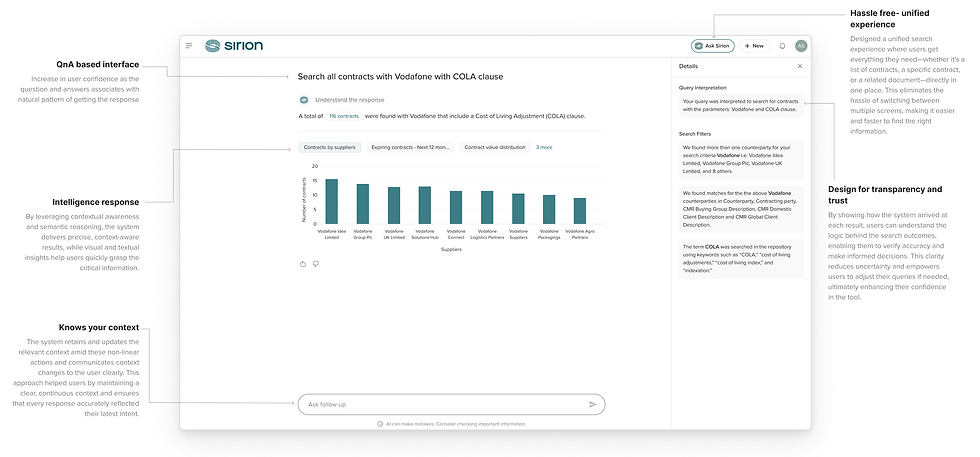Click the info icon by AI disclaimer
The height and width of the screenshot is (457, 980).
pos(380,424)
